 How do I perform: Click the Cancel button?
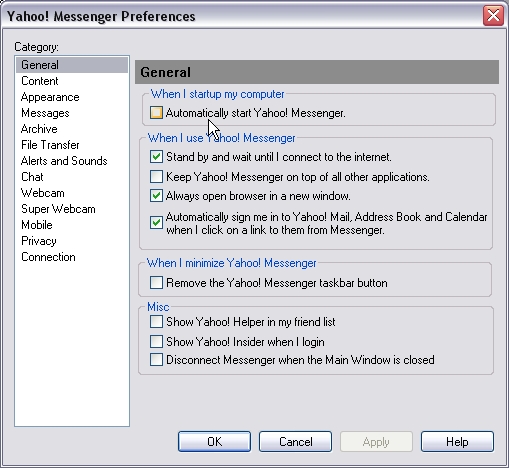[x=295, y=442]
